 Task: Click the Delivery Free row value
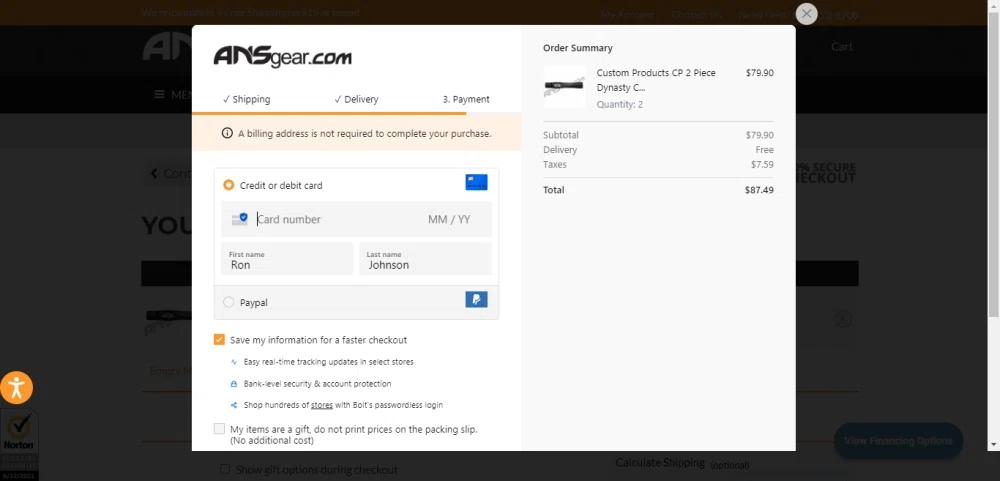[x=764, y=150]
